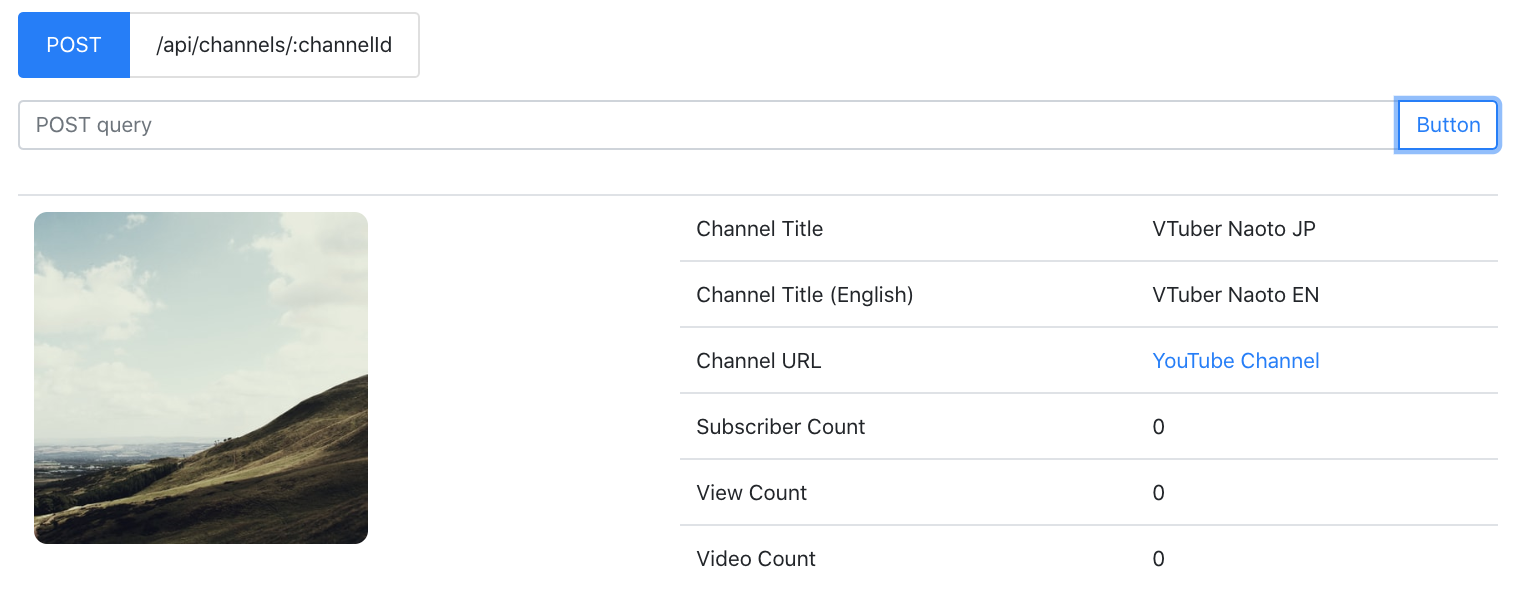Click the /api/channels/:channelId endpoint label
The height and width of the screenshot is (598, 1540).
(x=274, y=45)
